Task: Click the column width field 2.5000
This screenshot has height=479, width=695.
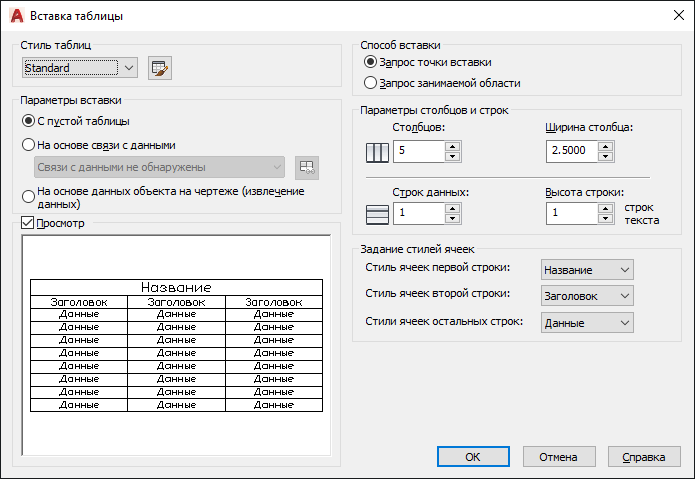Action: [572, 152]
